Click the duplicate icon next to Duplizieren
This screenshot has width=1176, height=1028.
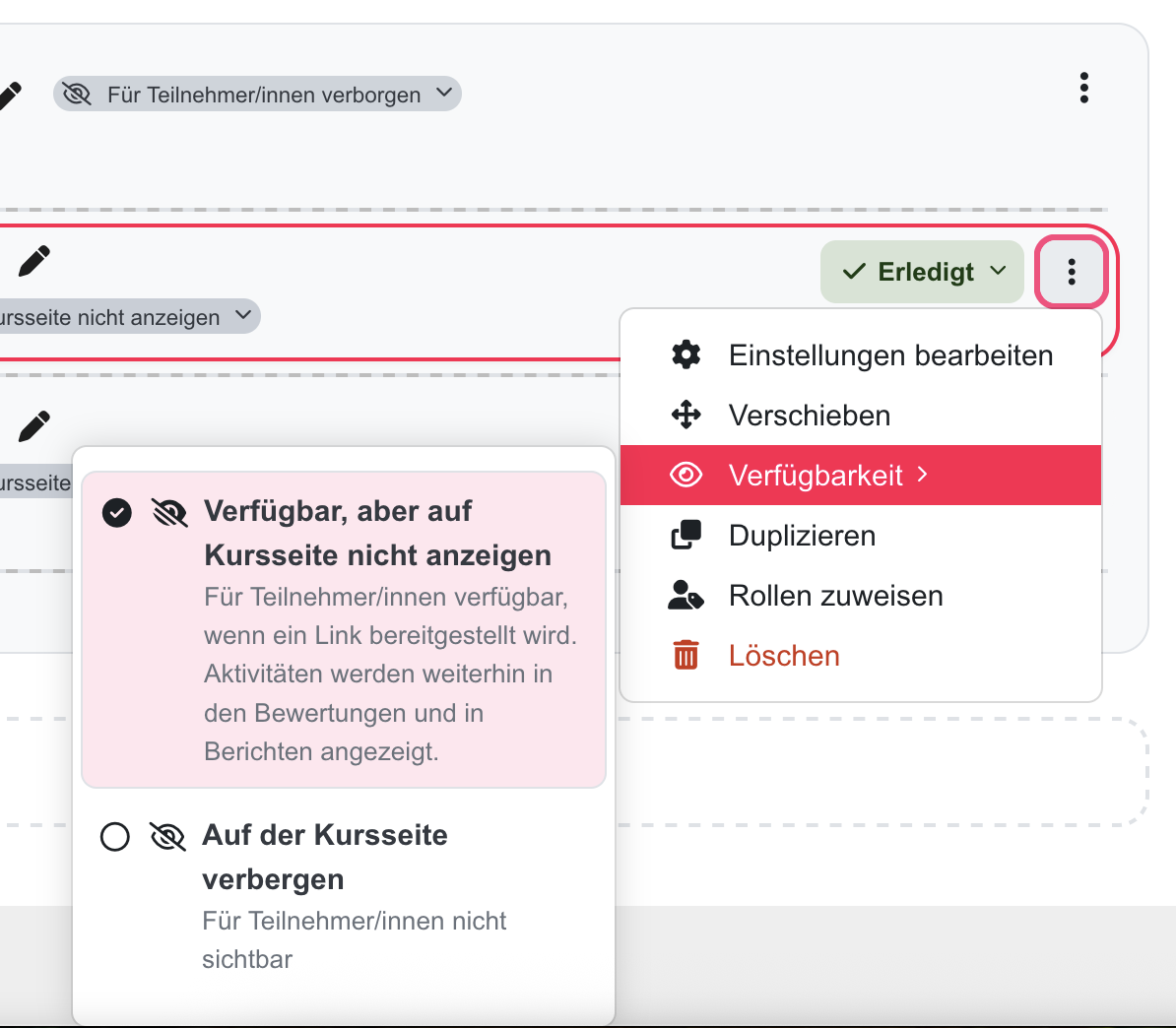click(x=686, y=536)
